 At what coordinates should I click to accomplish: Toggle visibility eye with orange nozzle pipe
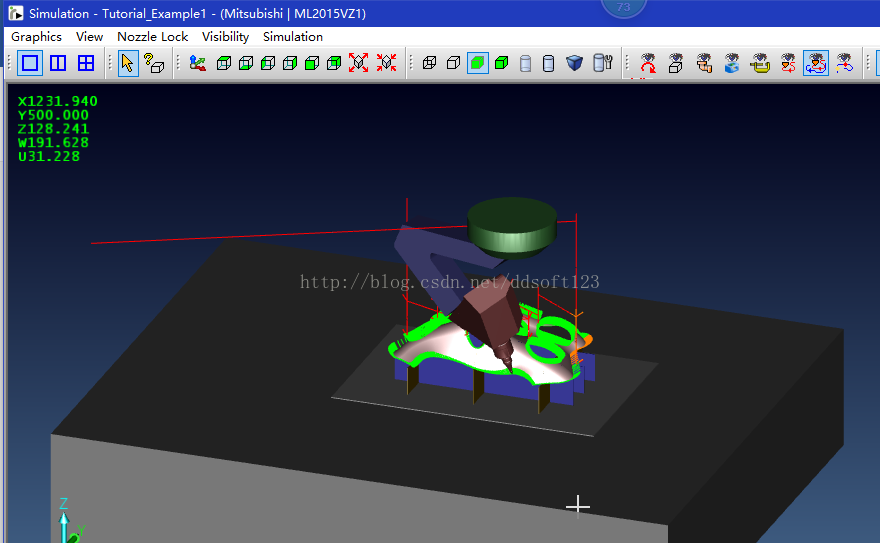tap(704, 63)
